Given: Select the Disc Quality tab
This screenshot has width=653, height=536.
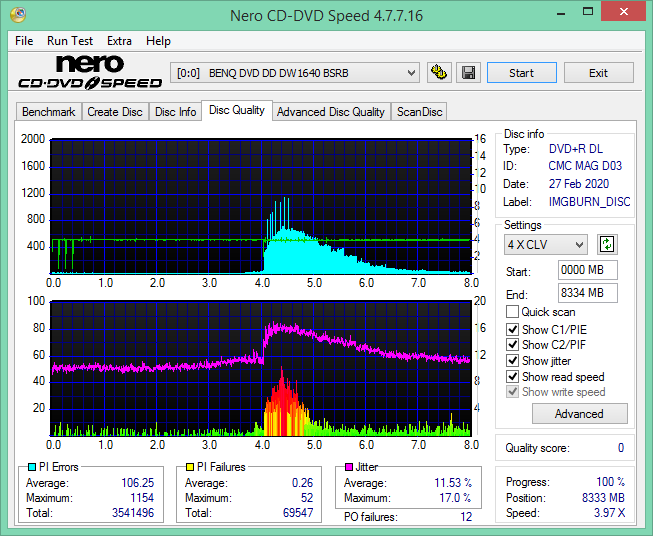Looking at the screenshot, I should click(x=237, y=110).
